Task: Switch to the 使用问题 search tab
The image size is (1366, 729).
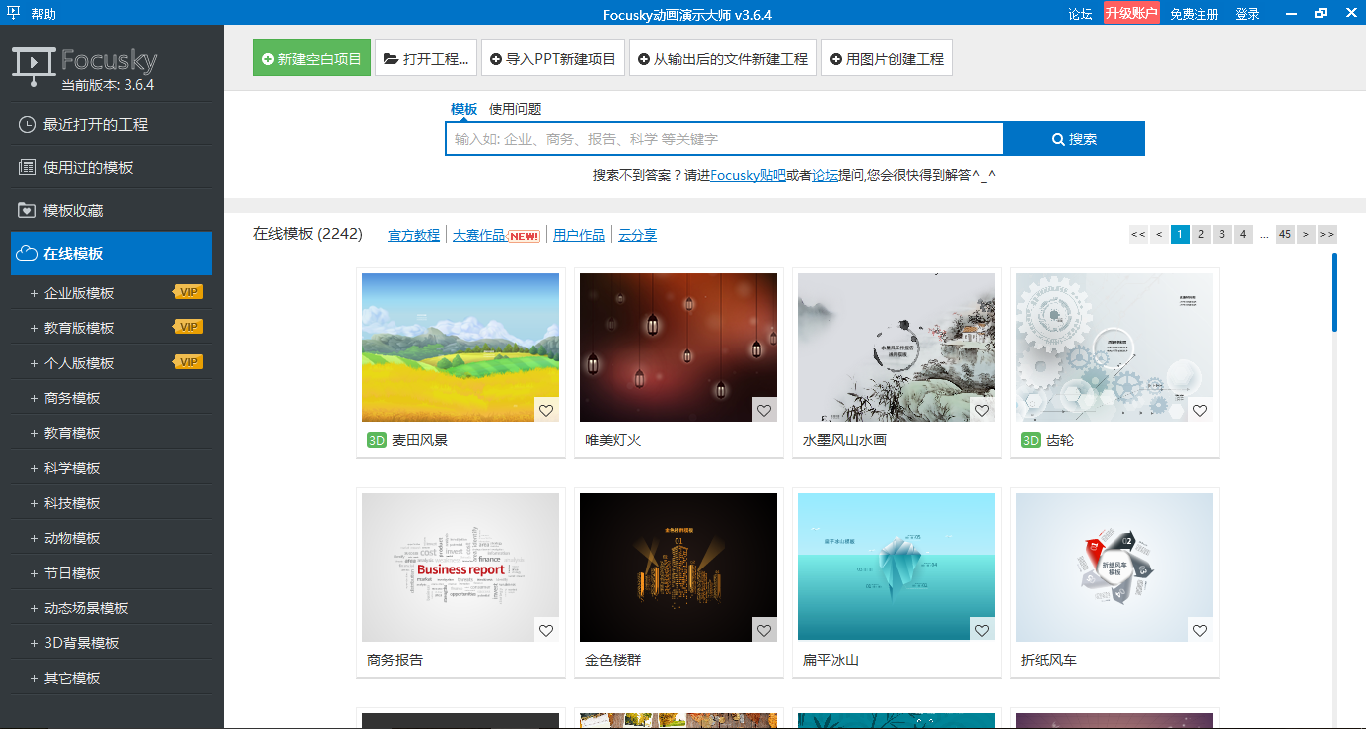Action: pos(515,109)
